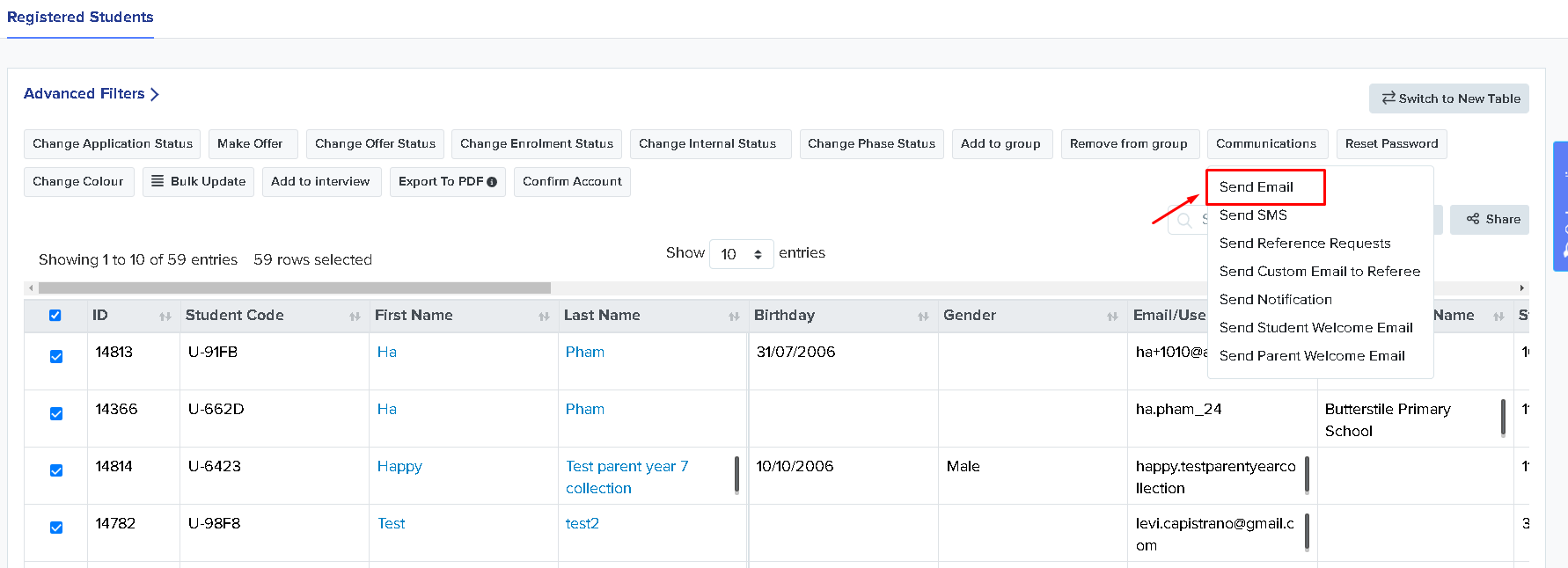Uncheck row 14782 checkbox
Viewport: 1568px width, 568px height.
click(x=56, y=528)
